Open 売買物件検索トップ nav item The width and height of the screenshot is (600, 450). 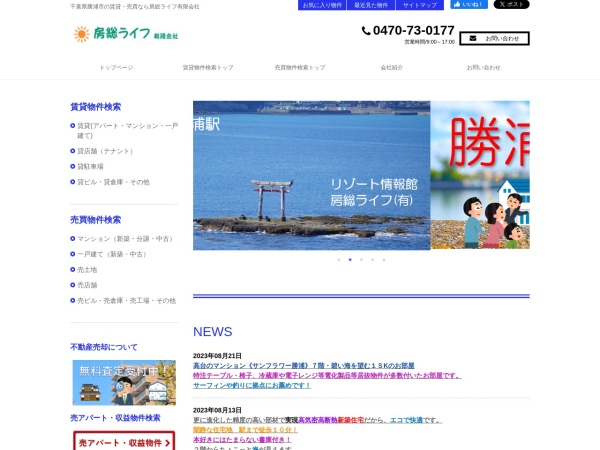coord(300,67)
